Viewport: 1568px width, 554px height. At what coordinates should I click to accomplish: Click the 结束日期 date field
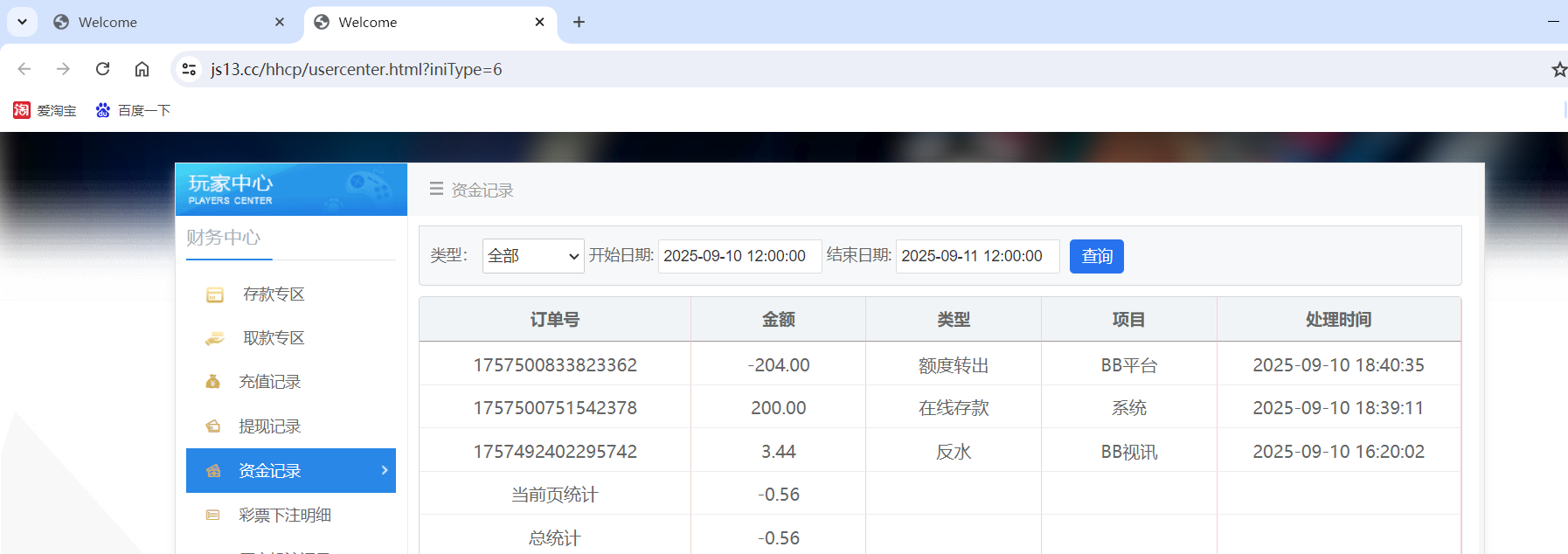(x=978, y=256)
